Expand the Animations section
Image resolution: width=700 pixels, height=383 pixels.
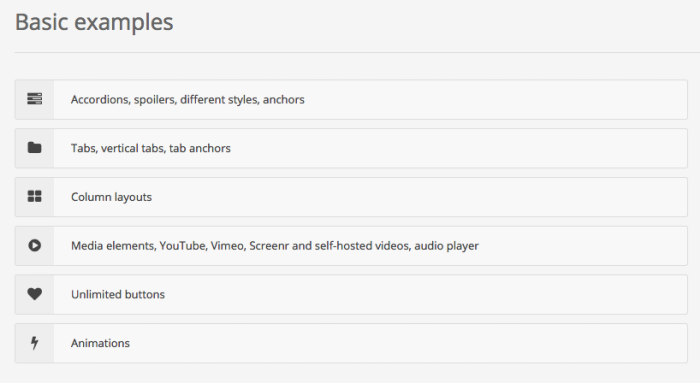pos(351,343)
